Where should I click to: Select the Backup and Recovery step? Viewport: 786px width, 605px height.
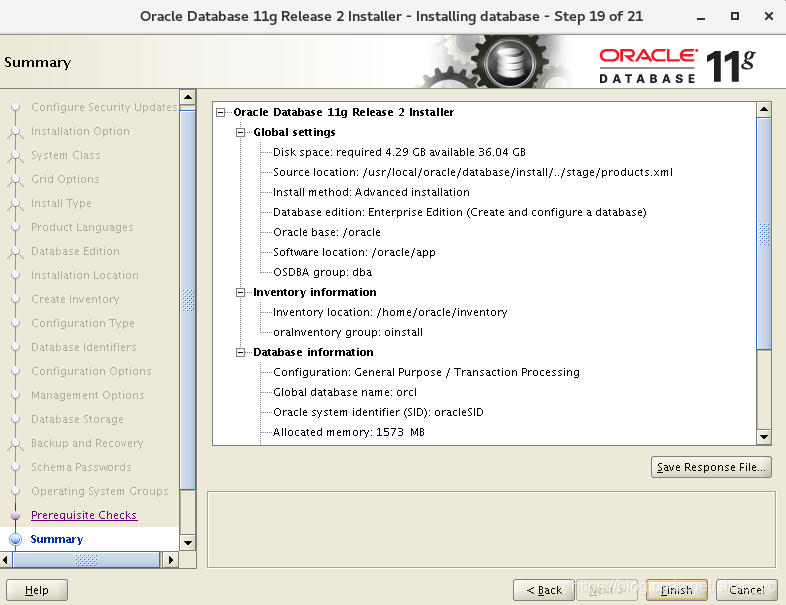[x=87, y=443]
